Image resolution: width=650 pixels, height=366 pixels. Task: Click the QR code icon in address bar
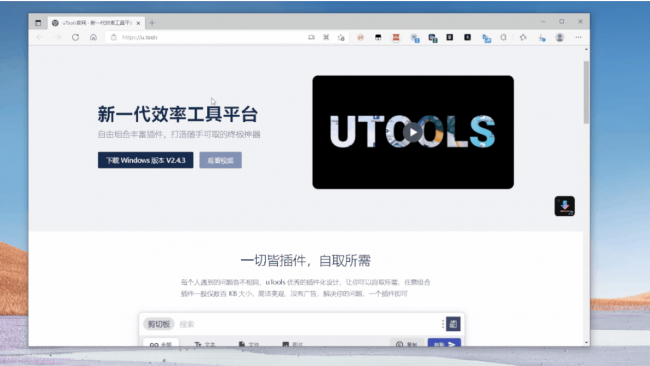click(x=326, y=37)
